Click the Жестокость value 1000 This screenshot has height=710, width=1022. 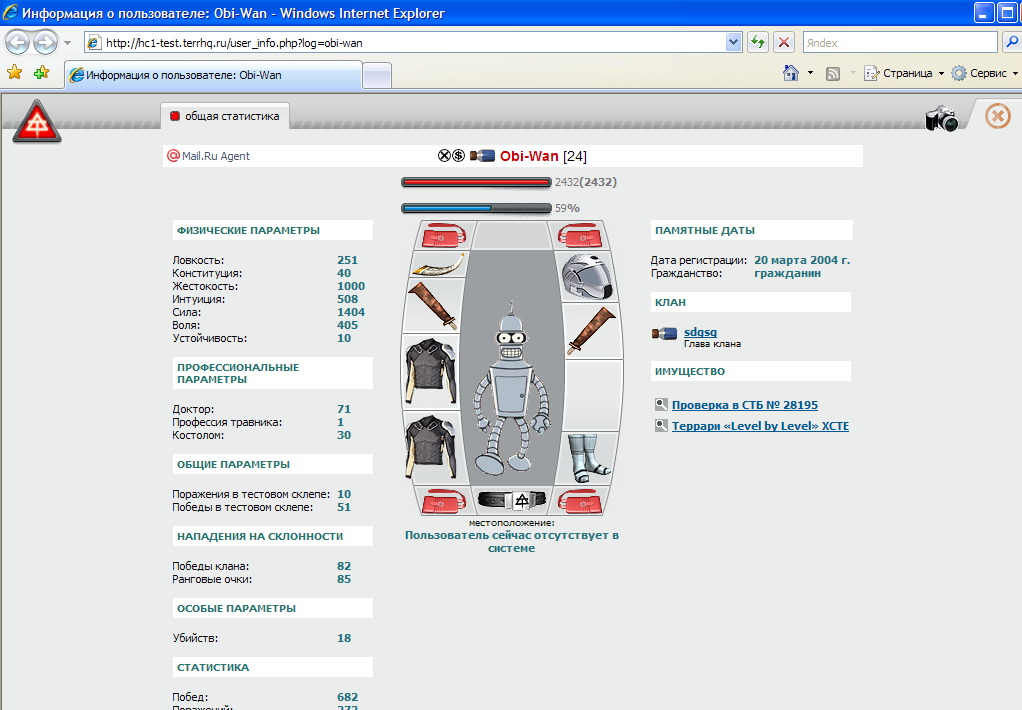point(351,286)
